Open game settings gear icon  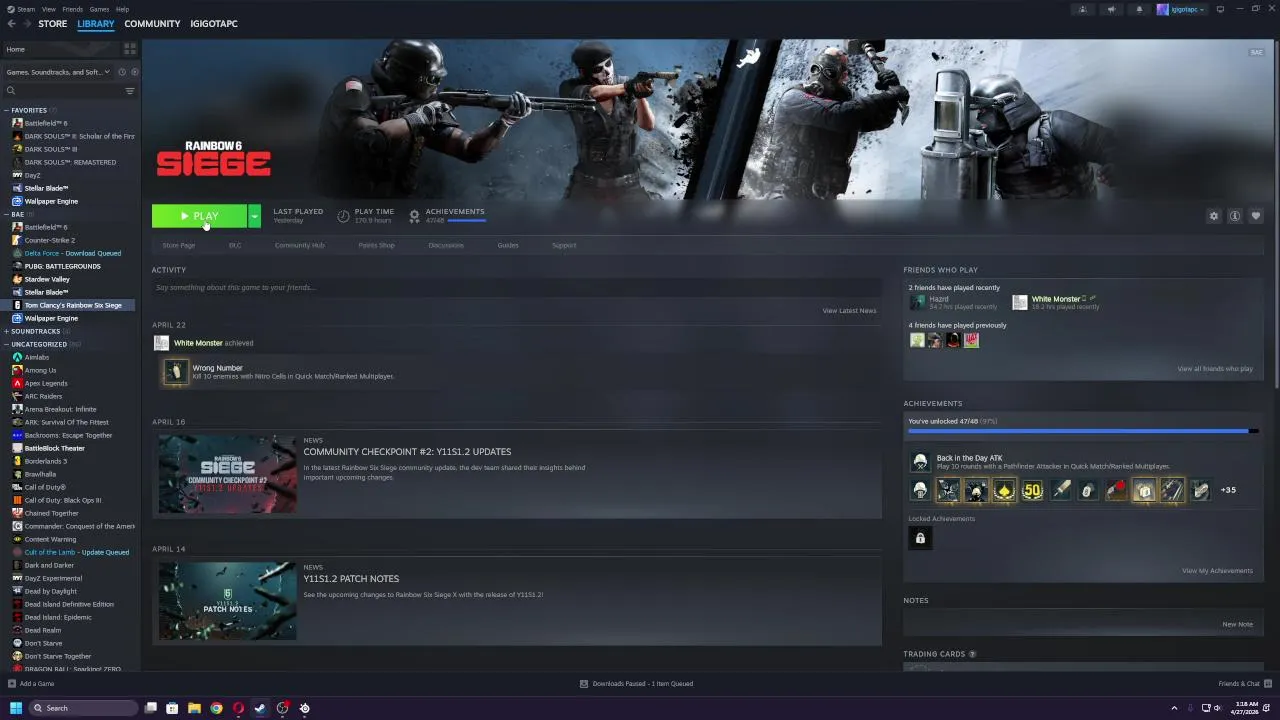[1214, 216]
